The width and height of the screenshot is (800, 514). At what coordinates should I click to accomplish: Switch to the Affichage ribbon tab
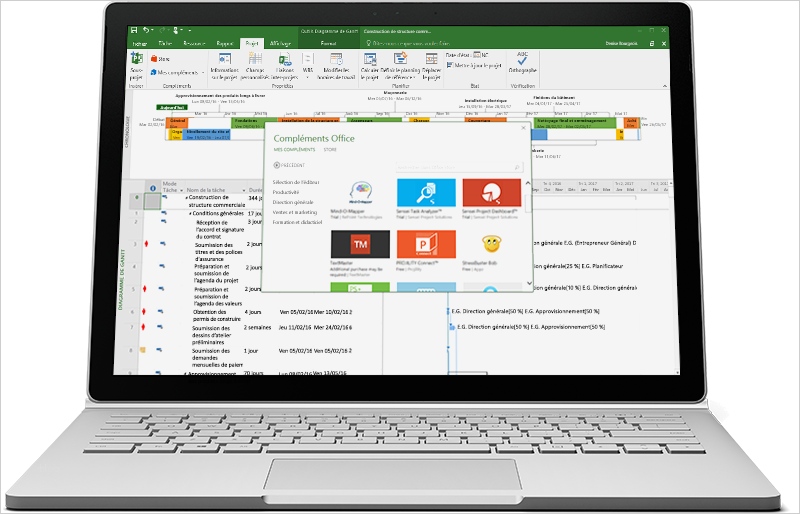(x=280, y=44)
